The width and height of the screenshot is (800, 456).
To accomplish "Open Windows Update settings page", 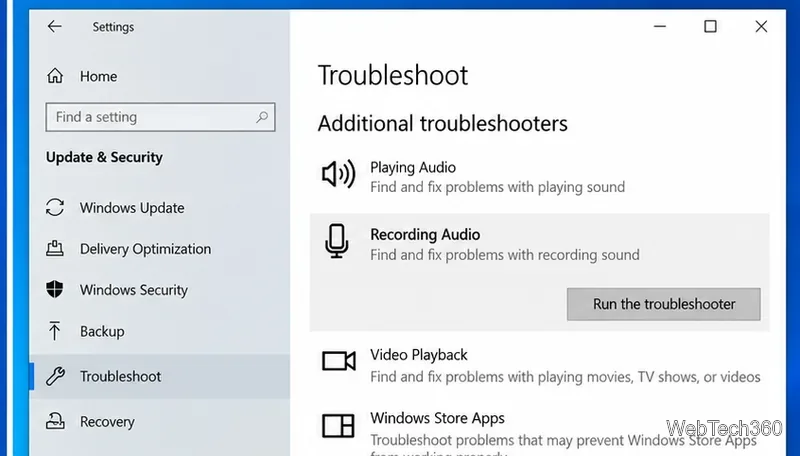I will point(132,208).
